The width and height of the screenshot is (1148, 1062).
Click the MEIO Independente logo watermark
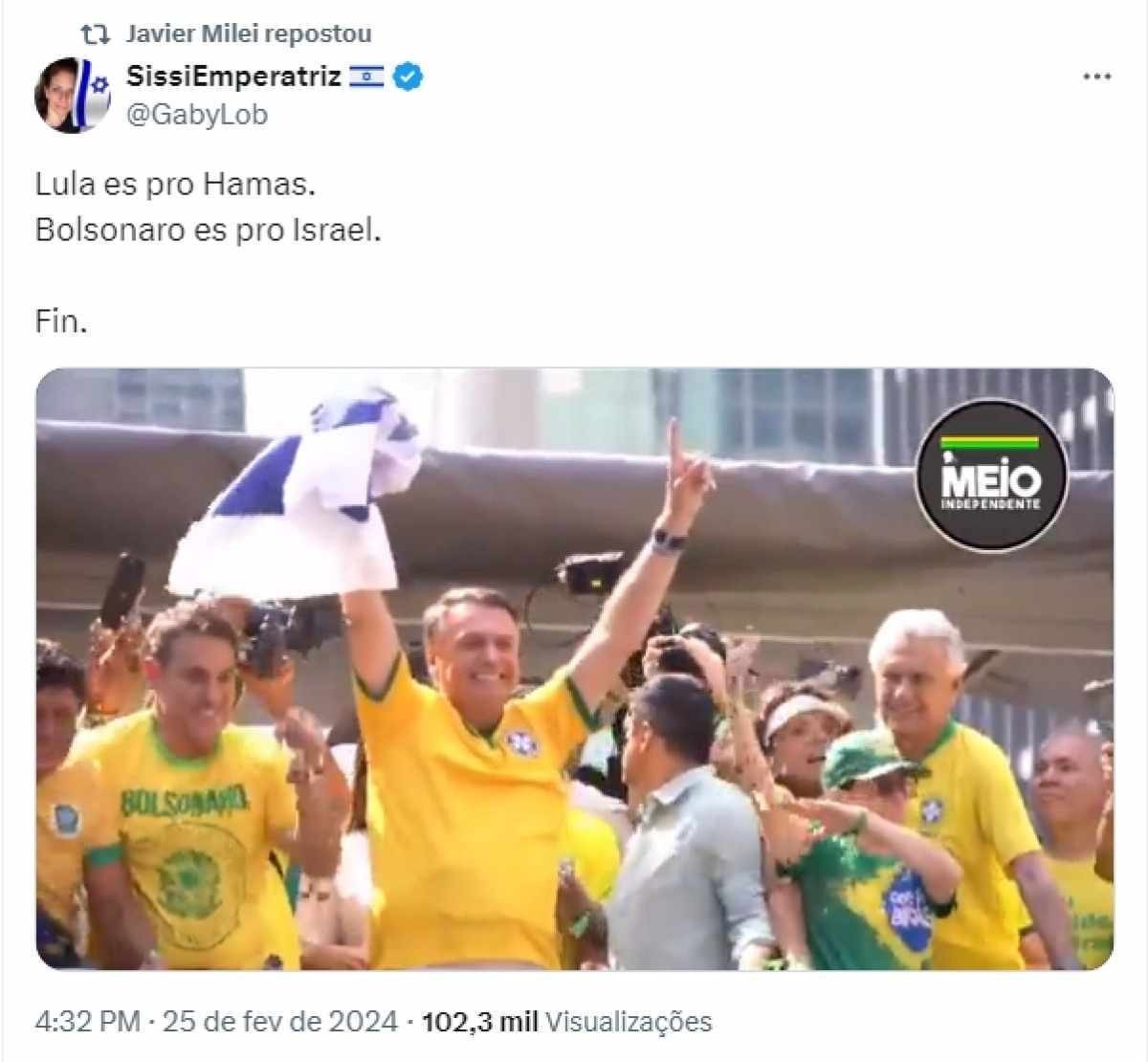pos(990,476)
